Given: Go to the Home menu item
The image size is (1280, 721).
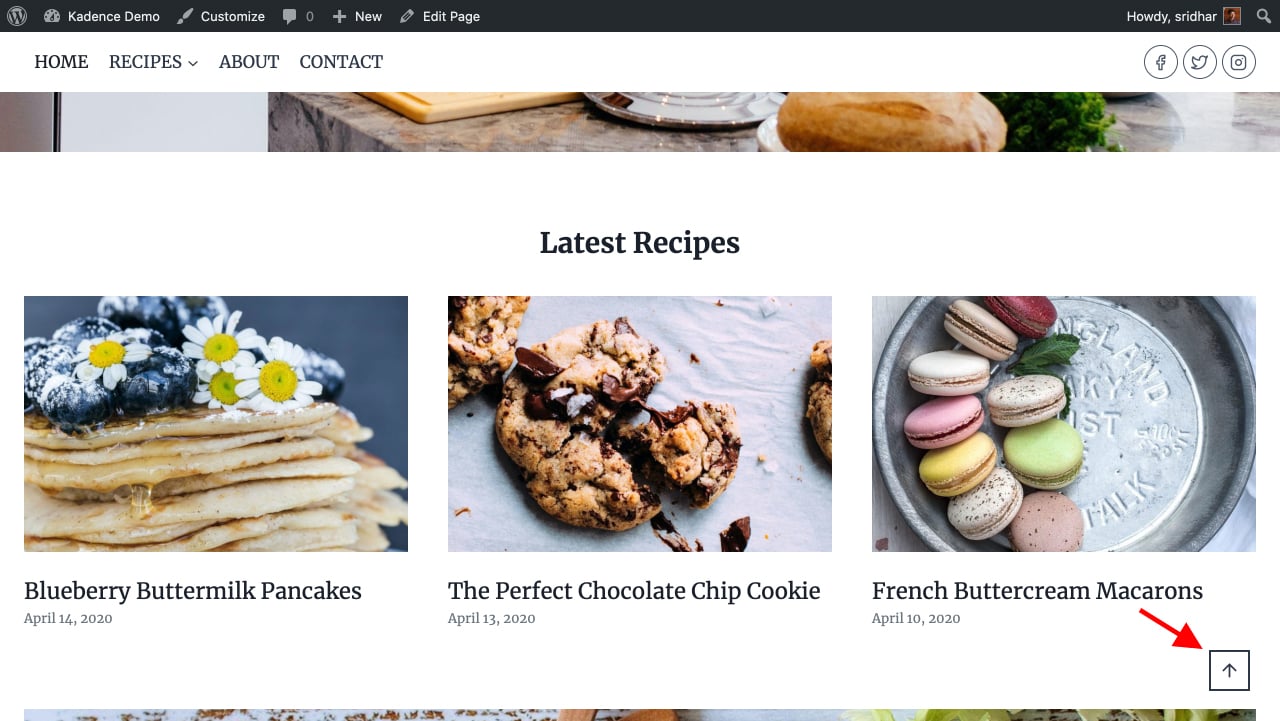Looking at the screenshot, I should click(x=61, y=62).
